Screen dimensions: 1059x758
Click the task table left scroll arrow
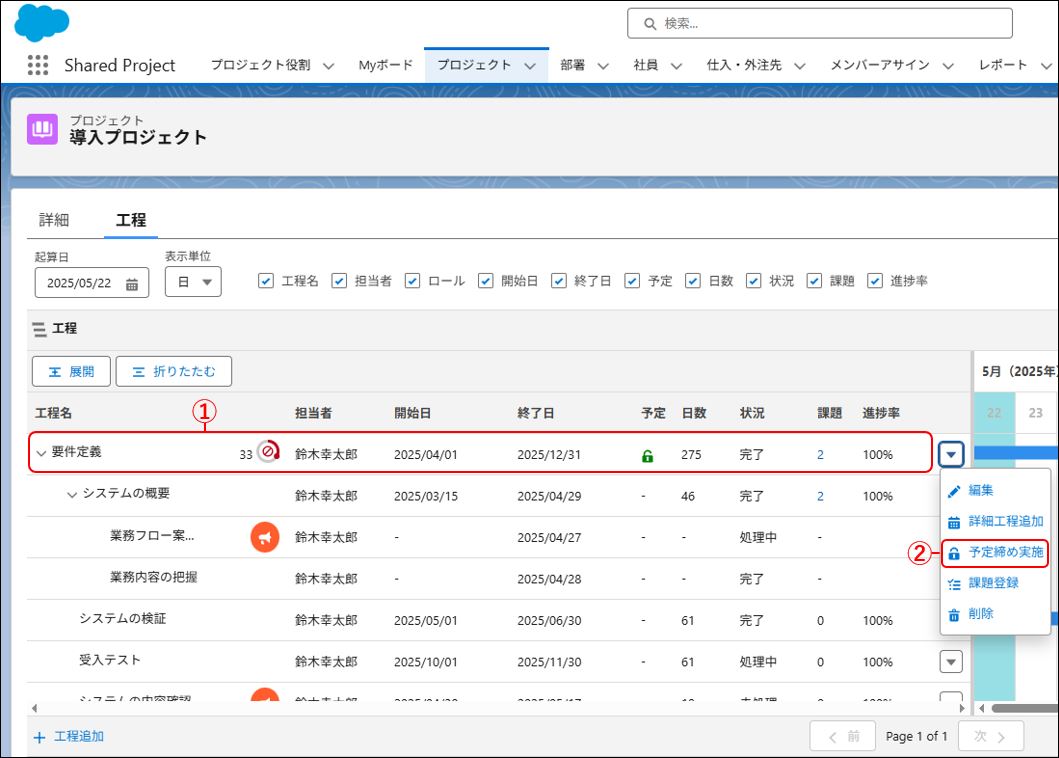pyautogui.click(x=34, y=709)
